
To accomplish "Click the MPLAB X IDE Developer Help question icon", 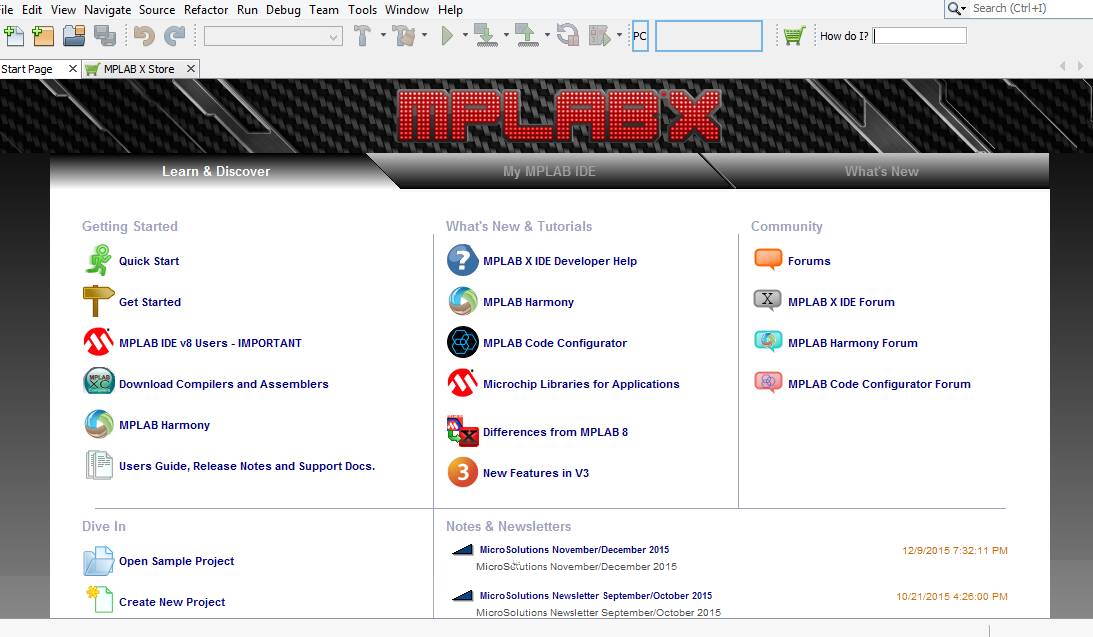I will pyautogui.click(x=463, y=261).
